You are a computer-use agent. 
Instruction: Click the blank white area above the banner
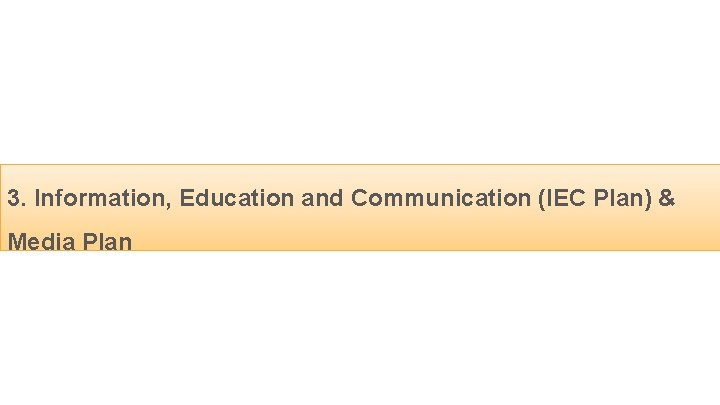(x=360, y=82)
